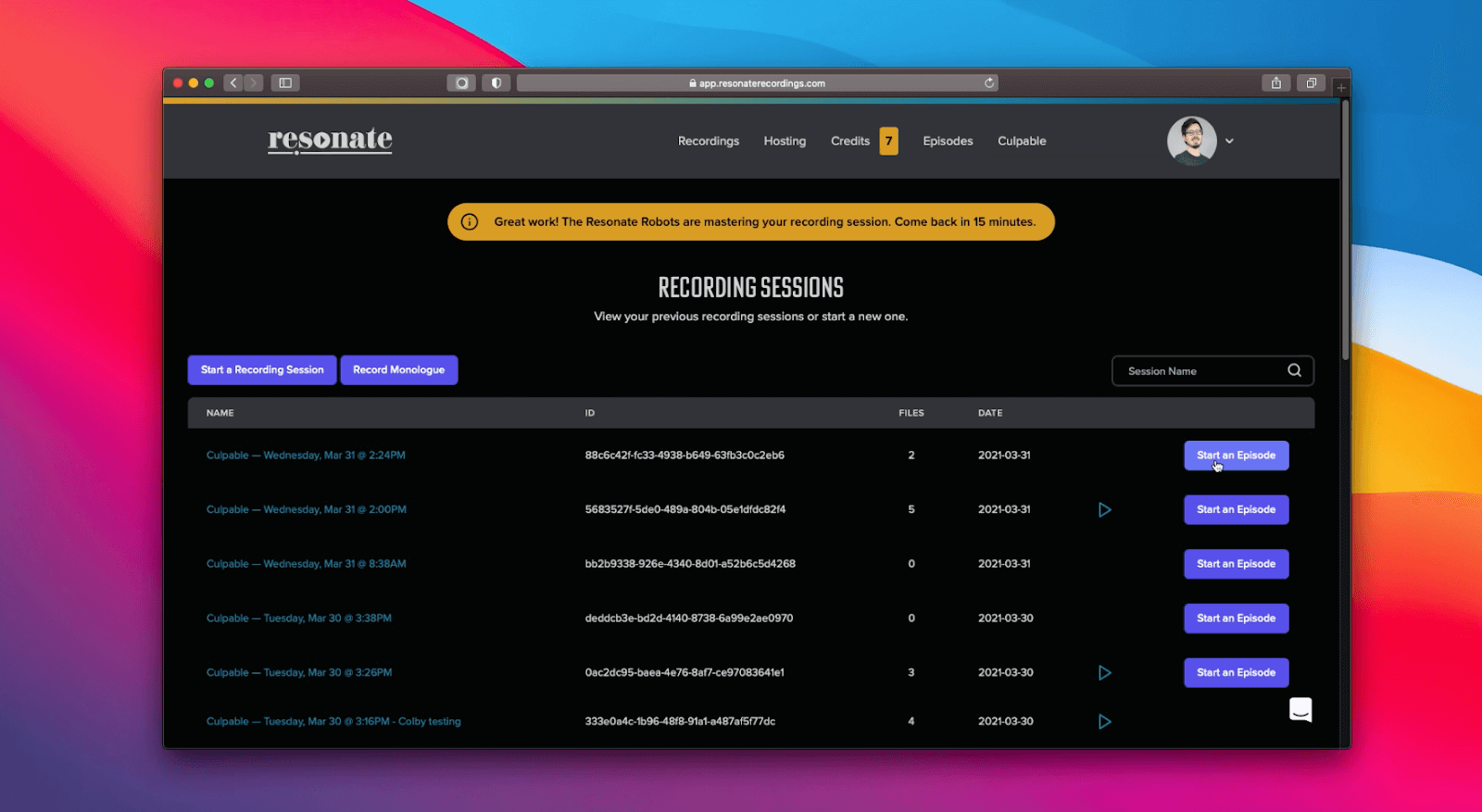The image size is (1482, 812).
Task: Open session Culpable Wednesday Mar 31 8:38AM
Action: point(307,563)
